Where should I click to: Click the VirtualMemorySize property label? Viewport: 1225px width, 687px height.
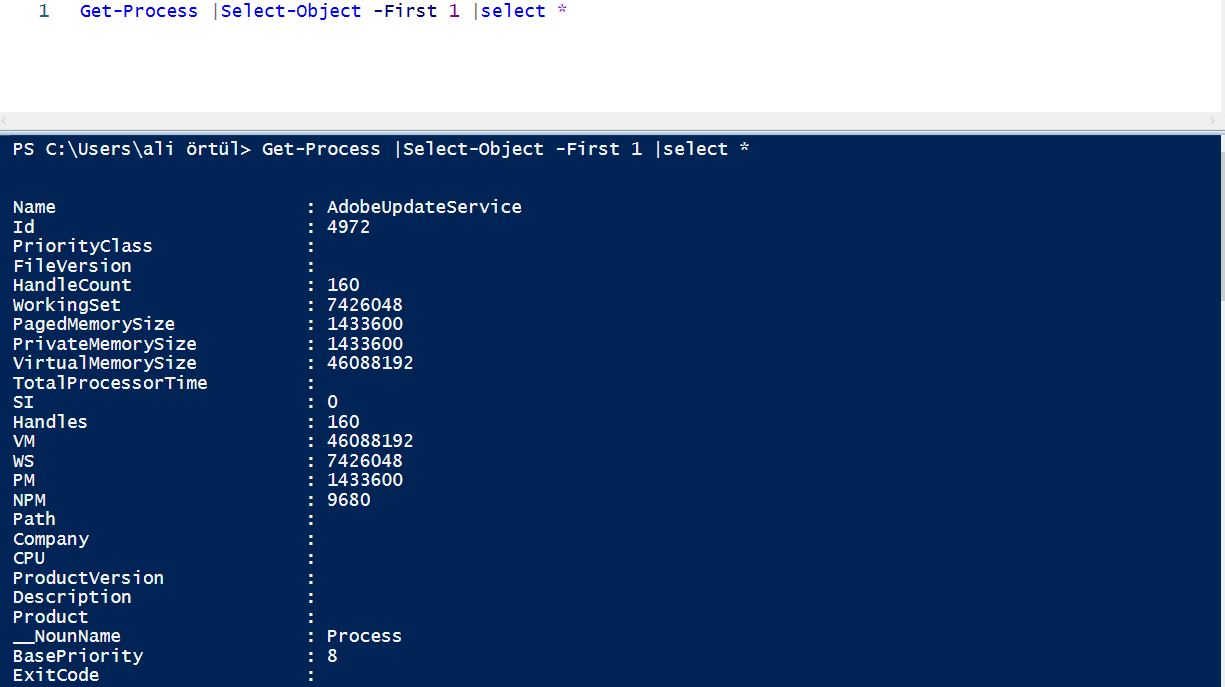[105, 363]
